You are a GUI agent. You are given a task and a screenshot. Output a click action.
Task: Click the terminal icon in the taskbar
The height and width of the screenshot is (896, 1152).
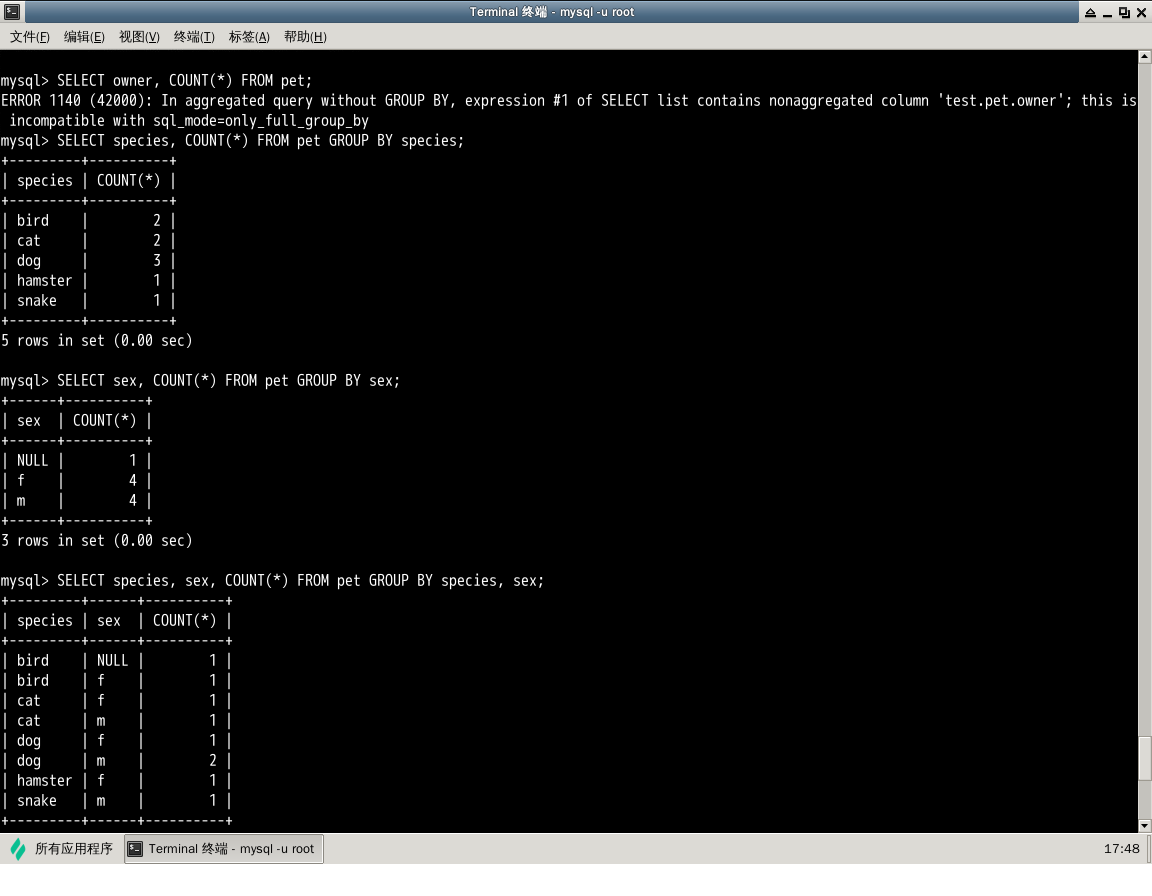(x=136, y=849)
